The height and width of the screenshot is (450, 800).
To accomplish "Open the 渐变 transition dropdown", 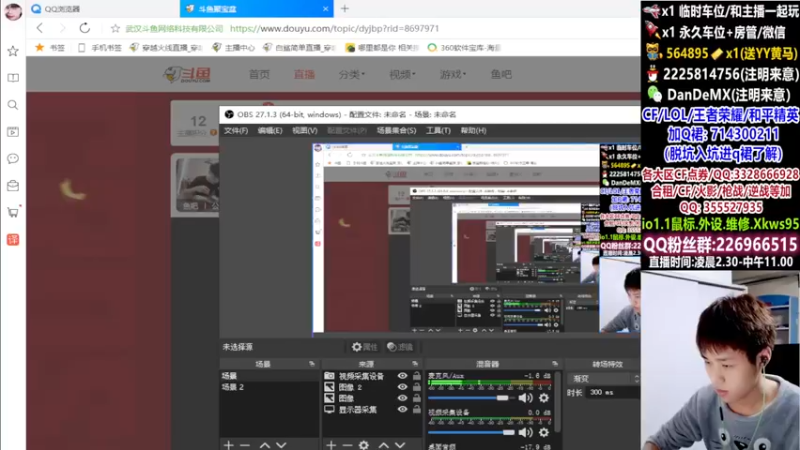I will point(604,379).
